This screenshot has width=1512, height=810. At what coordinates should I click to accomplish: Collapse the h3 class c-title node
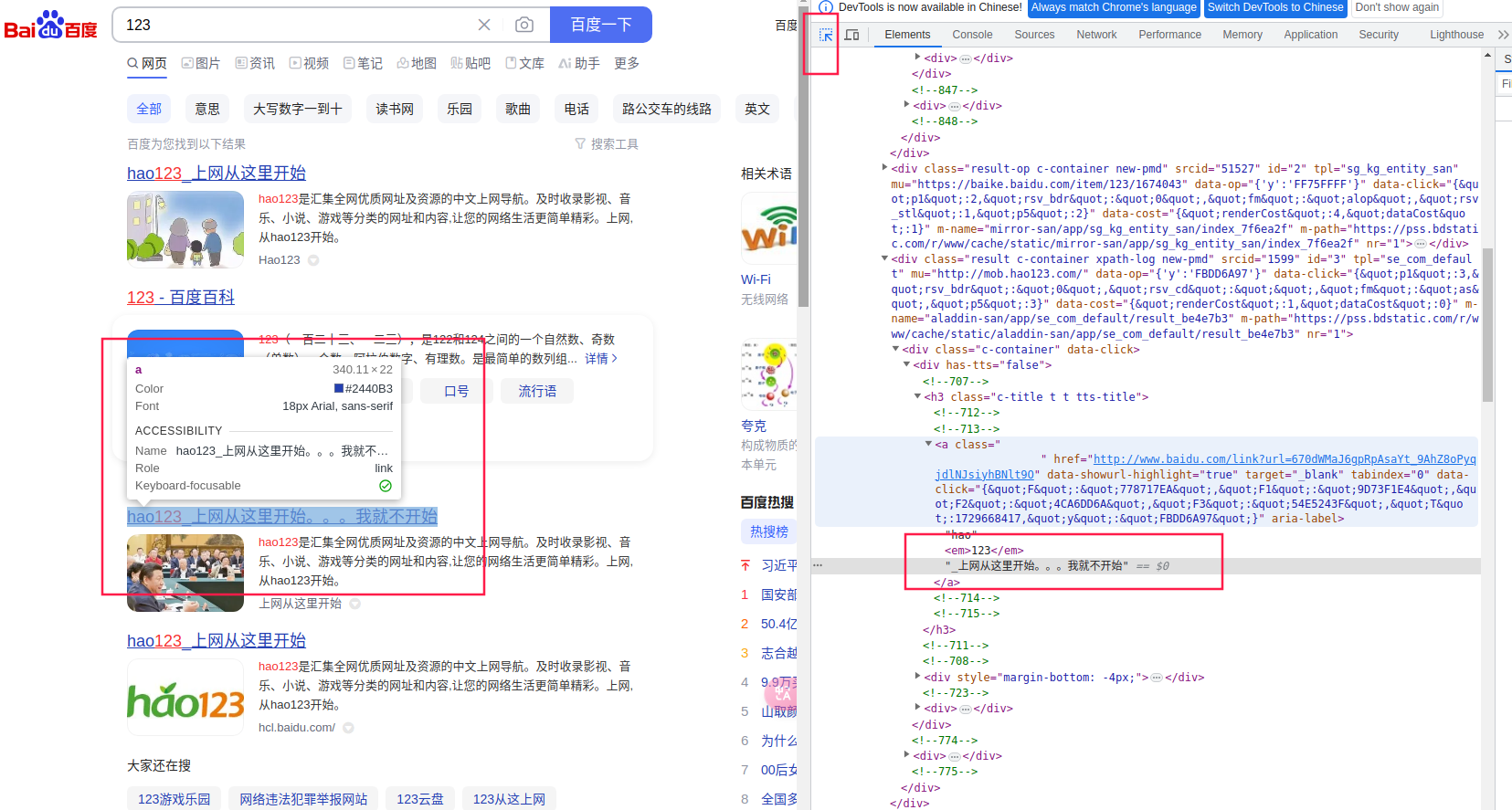tap(917, 396)
